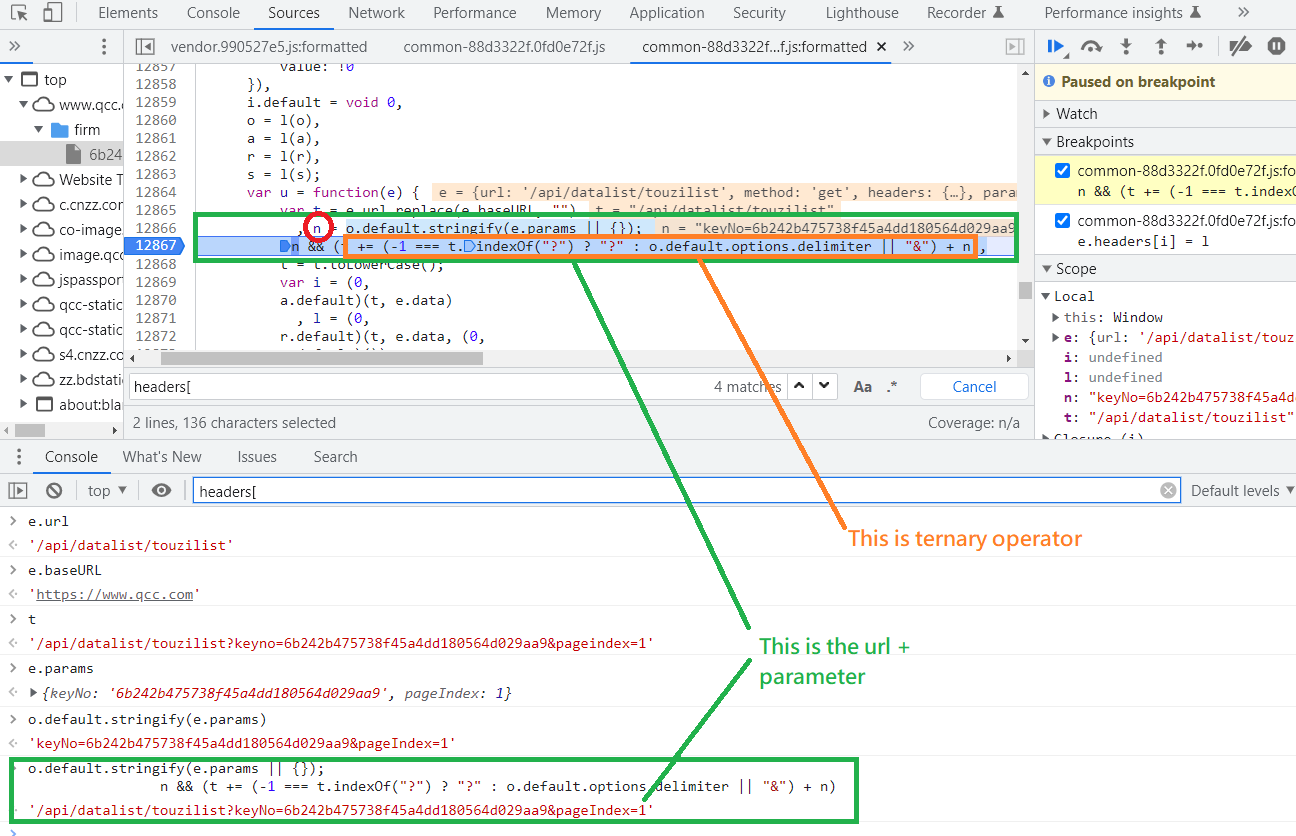Viewport: 1296px width, 836px height.
Task: Switch to the Network panel
Action: point(376,13)
